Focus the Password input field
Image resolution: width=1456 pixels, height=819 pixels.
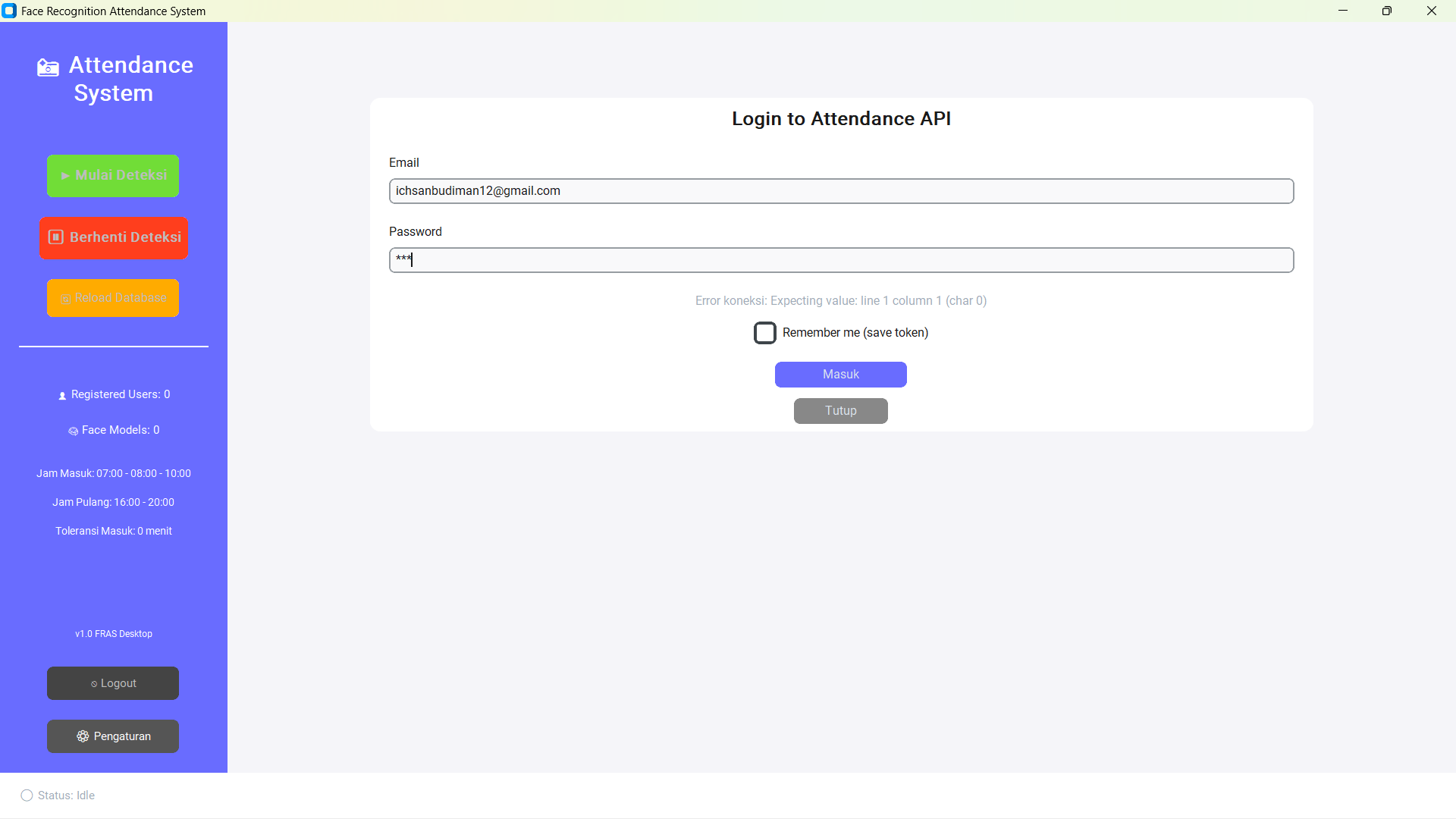click(841, 260)
